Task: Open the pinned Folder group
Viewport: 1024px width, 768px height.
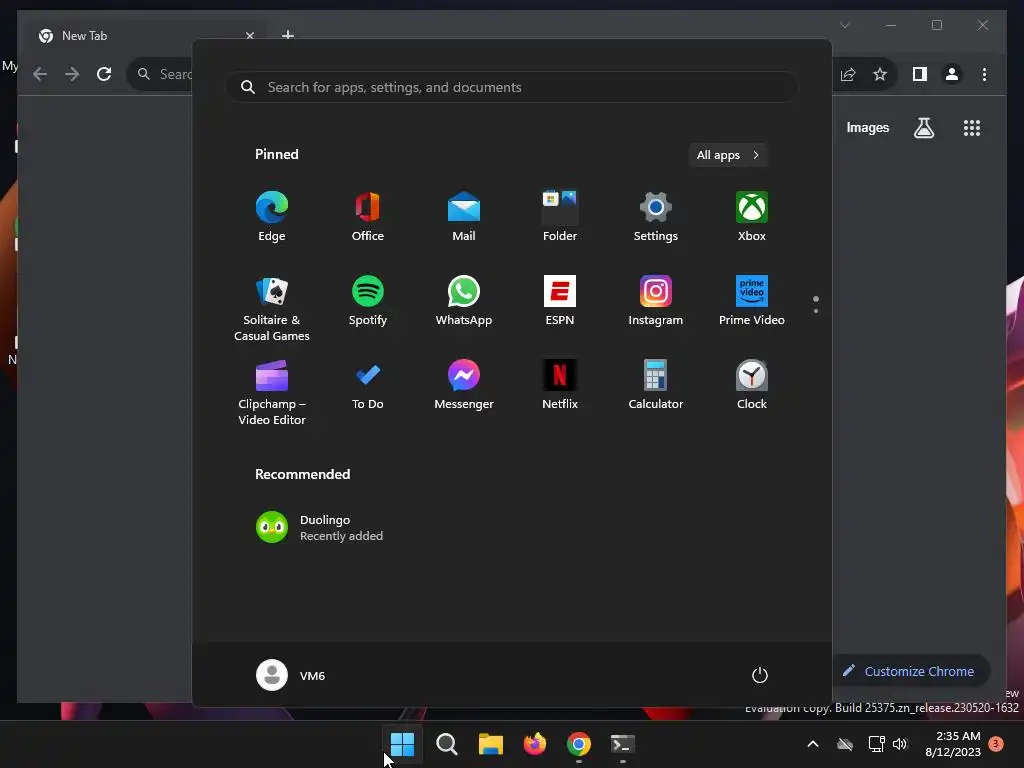Action: (x=560, y=217)
